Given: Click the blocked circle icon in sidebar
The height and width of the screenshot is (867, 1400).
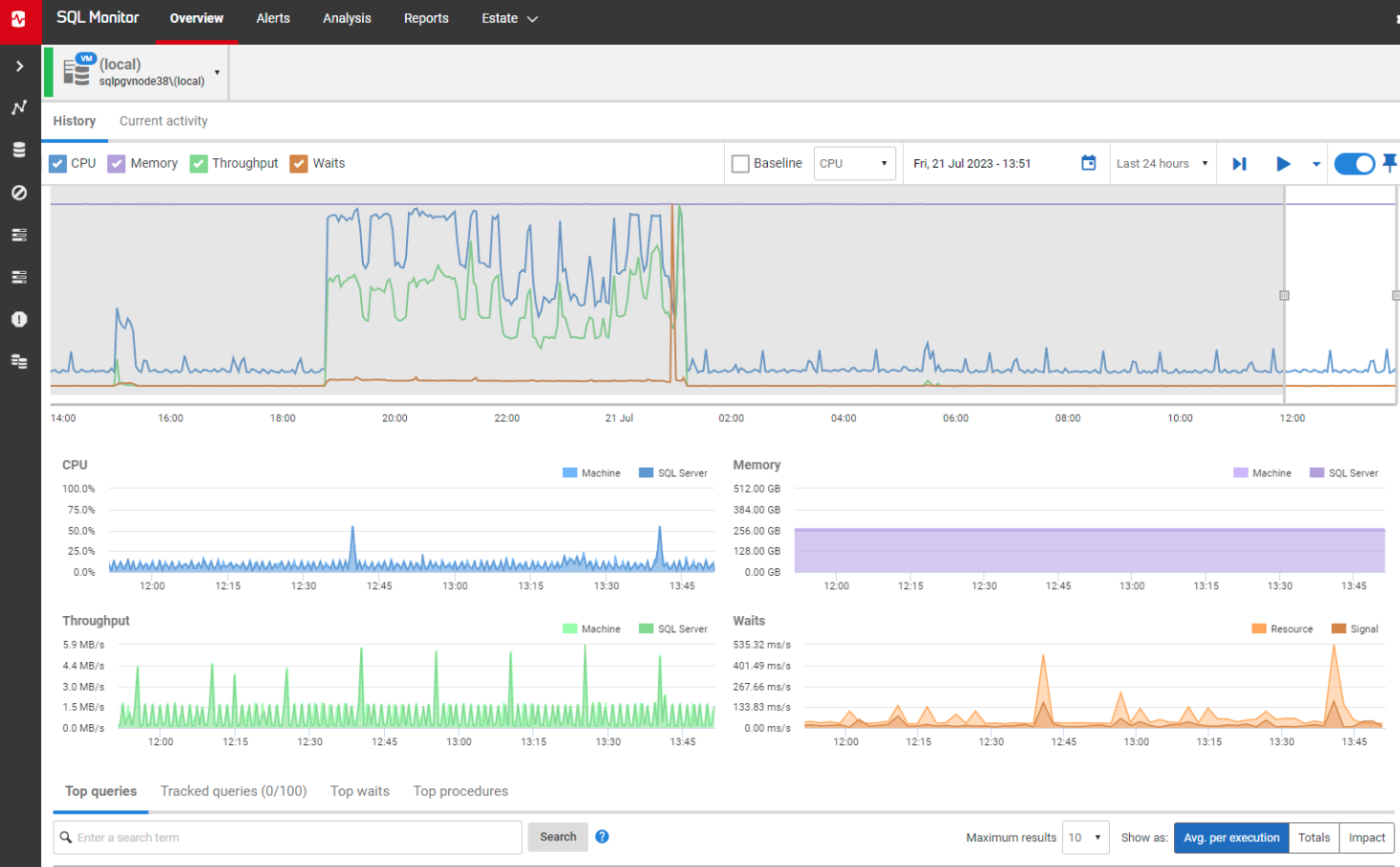Looking at the screenshot, I should coord(19,193).
